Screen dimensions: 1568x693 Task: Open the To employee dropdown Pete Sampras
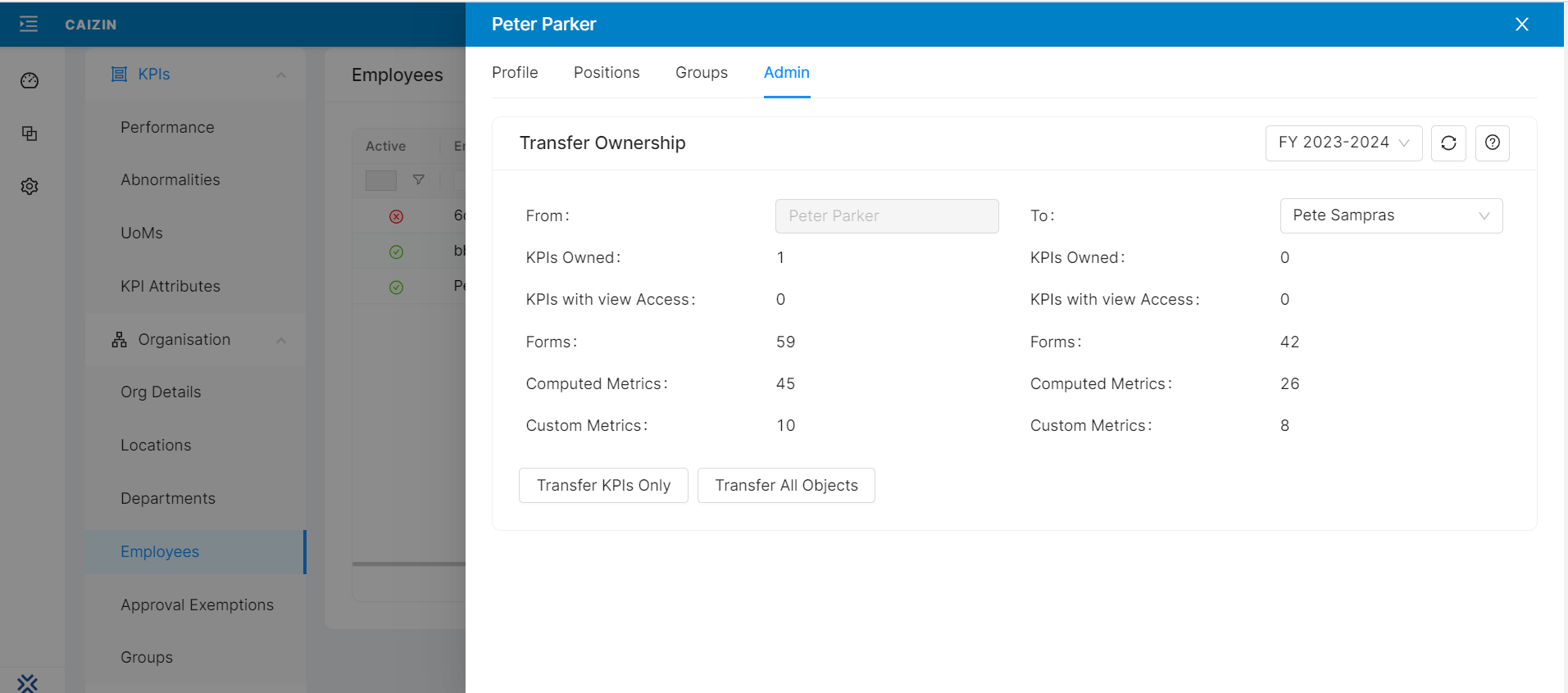click(x=1390, y=216)
